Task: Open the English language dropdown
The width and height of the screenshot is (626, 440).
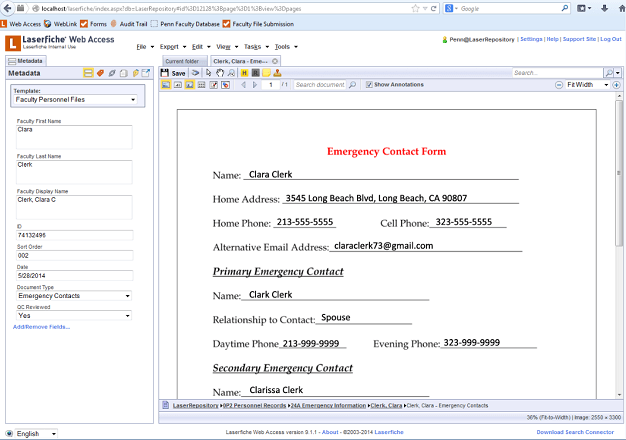Action: coord(36,434)
